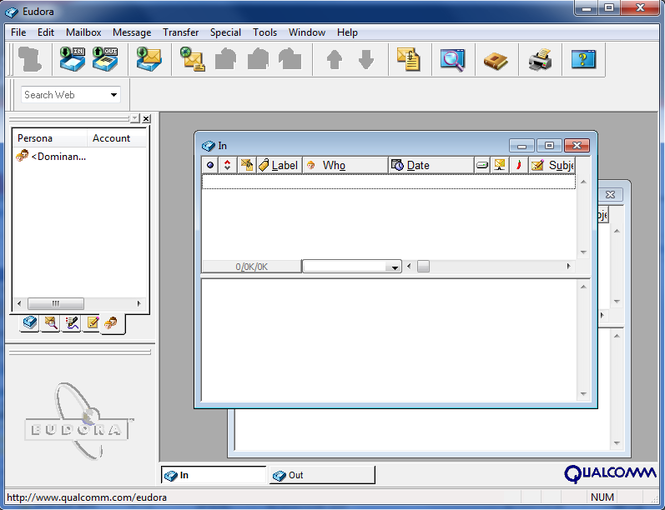Click the preview pane scroll down arrow

pyautogui.click(x=583, y=394)
